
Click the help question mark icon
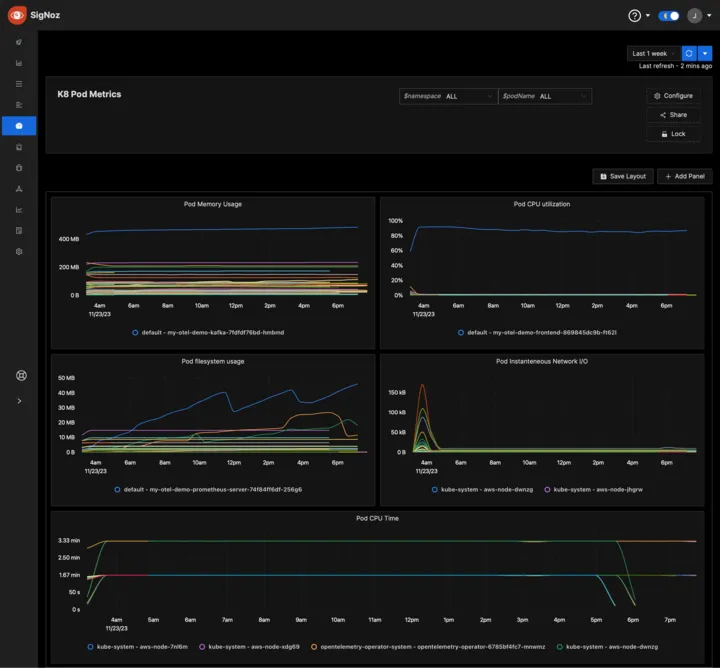tap(634, 16)
